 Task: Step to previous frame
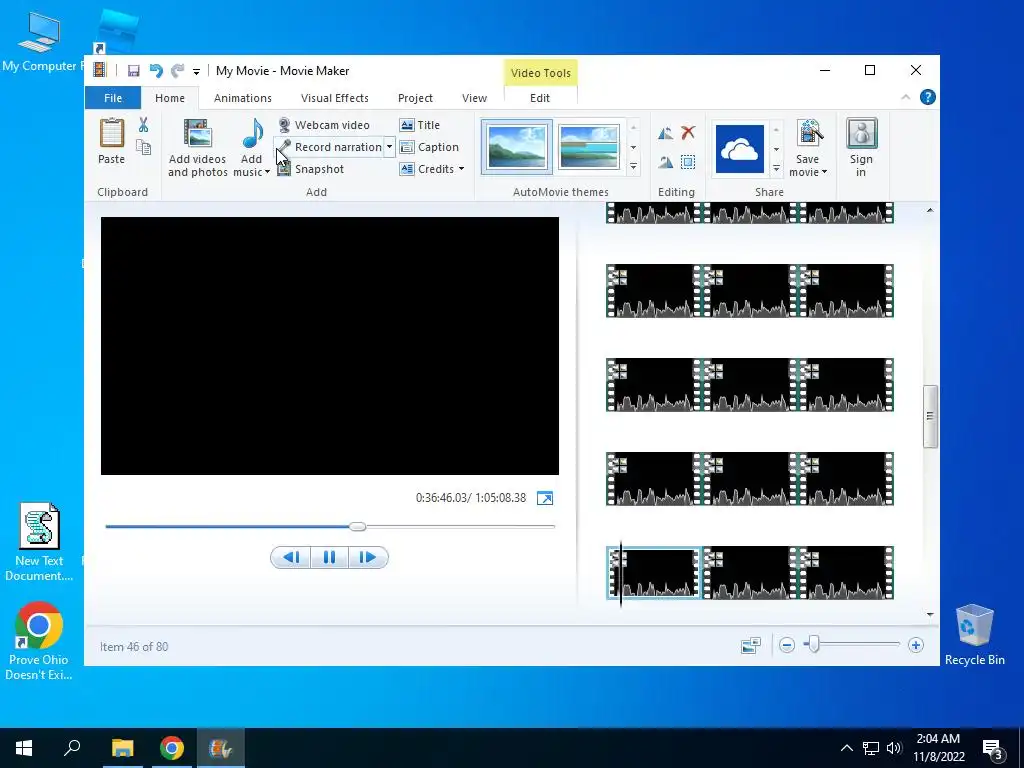pos(291,557)
